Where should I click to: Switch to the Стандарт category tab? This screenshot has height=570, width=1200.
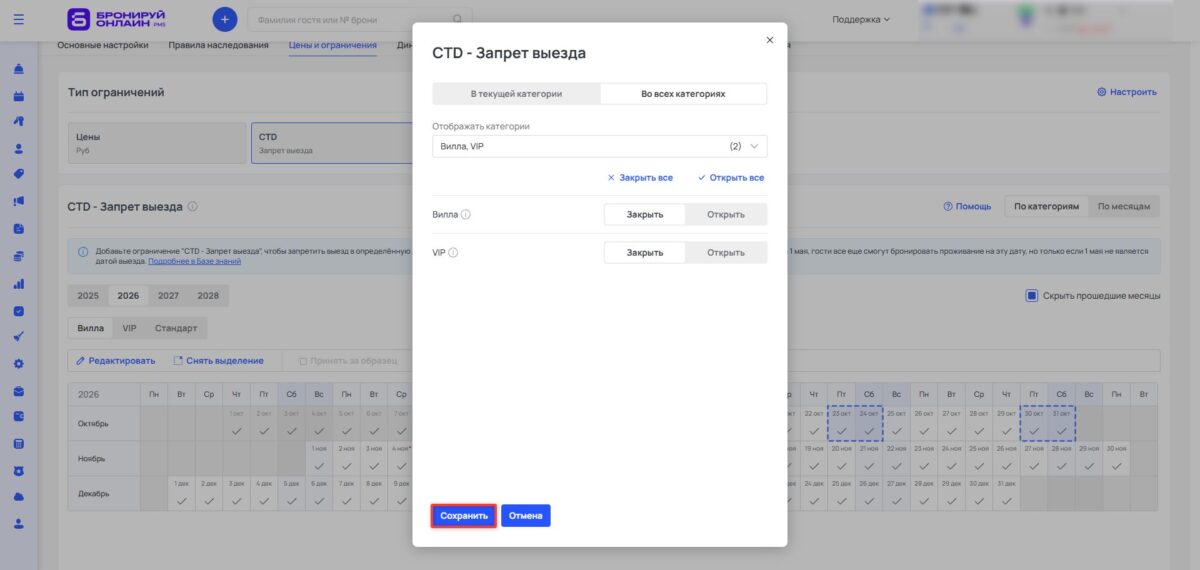[176, 328]
